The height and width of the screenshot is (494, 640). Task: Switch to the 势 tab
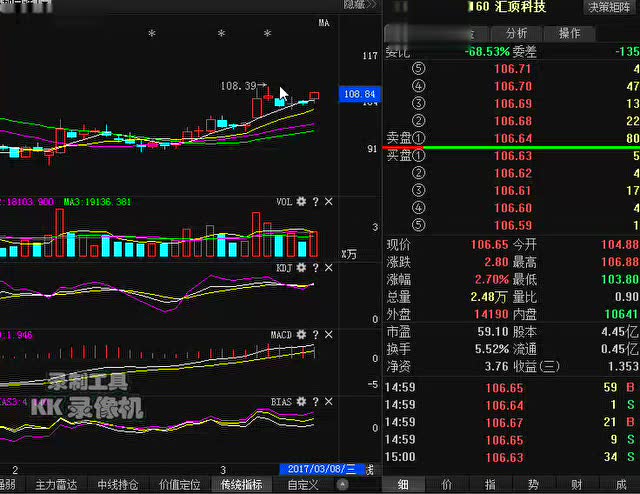click(x=533, y=485)
